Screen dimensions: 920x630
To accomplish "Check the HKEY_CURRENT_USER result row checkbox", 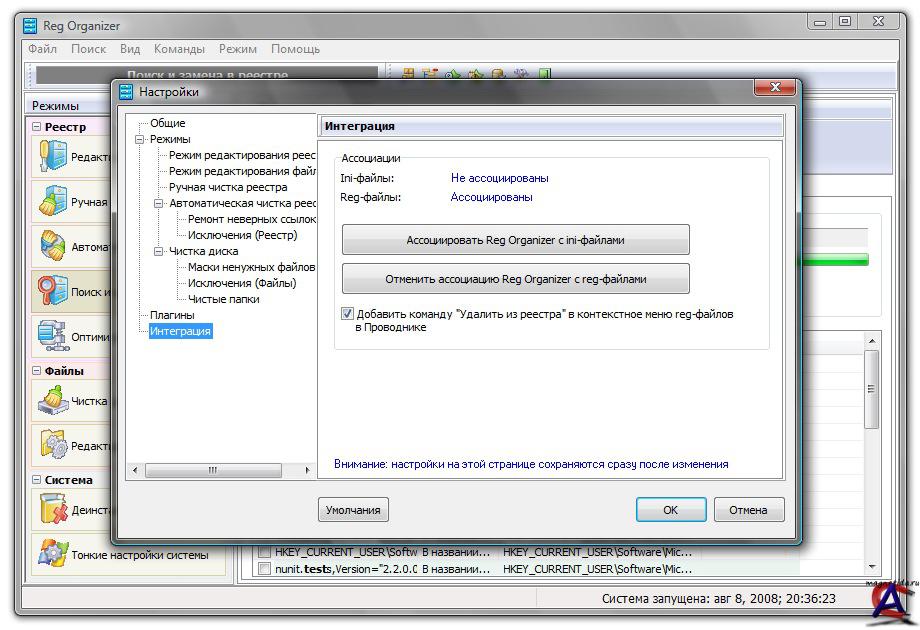I will coord(265,551).
